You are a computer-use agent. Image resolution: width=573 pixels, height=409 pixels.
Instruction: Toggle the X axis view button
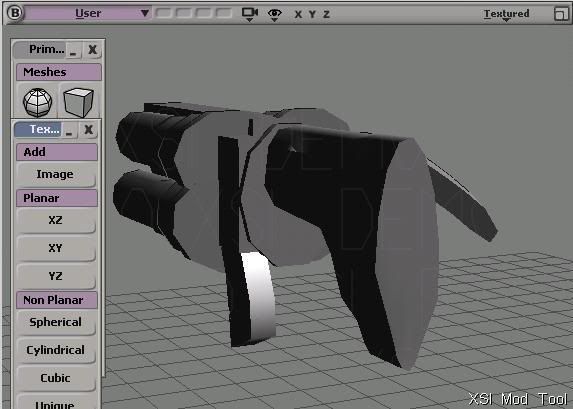pos(298,14)
